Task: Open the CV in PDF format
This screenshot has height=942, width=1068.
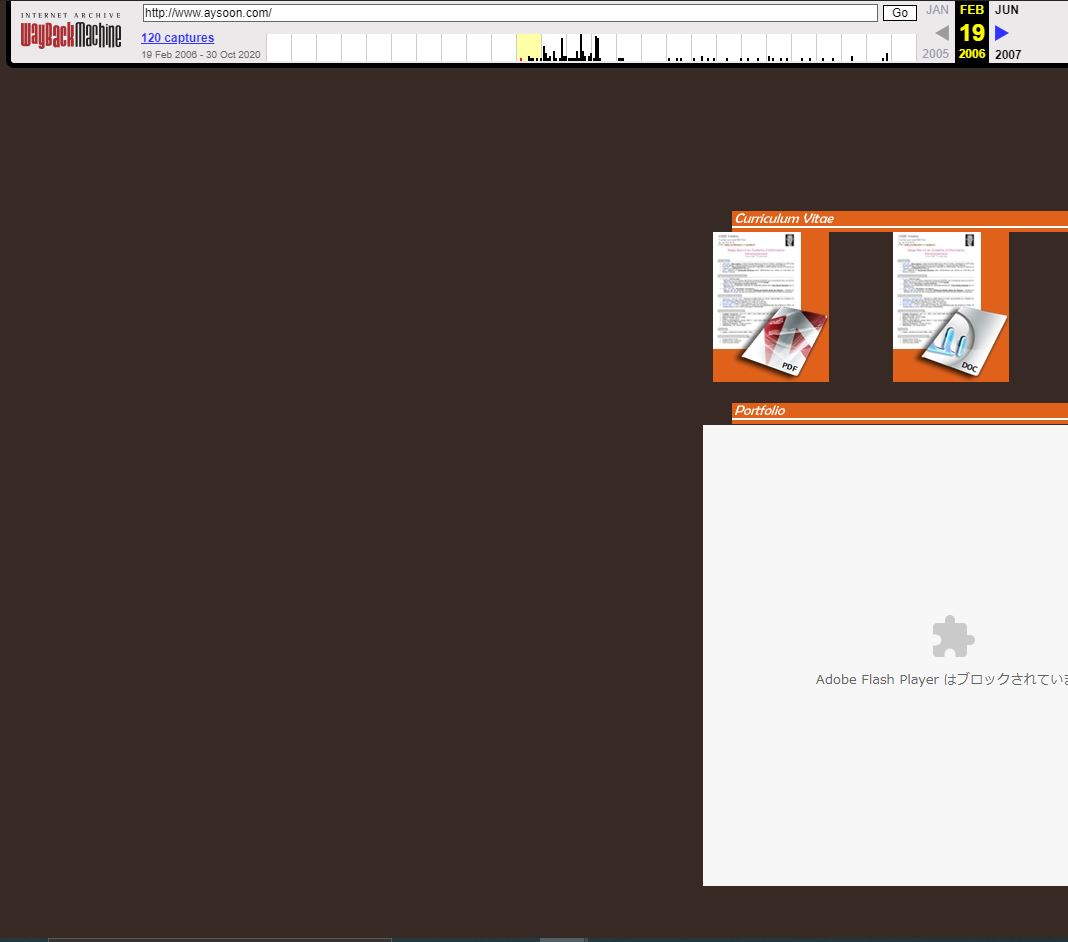Action: pyautogui.click(x=770, y=307)
